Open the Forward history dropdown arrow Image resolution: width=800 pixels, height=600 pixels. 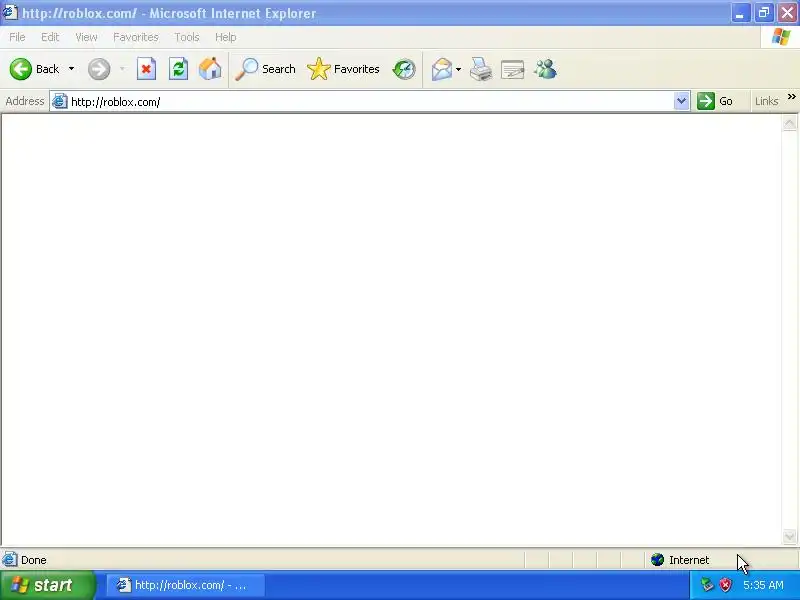pos(122,69)
